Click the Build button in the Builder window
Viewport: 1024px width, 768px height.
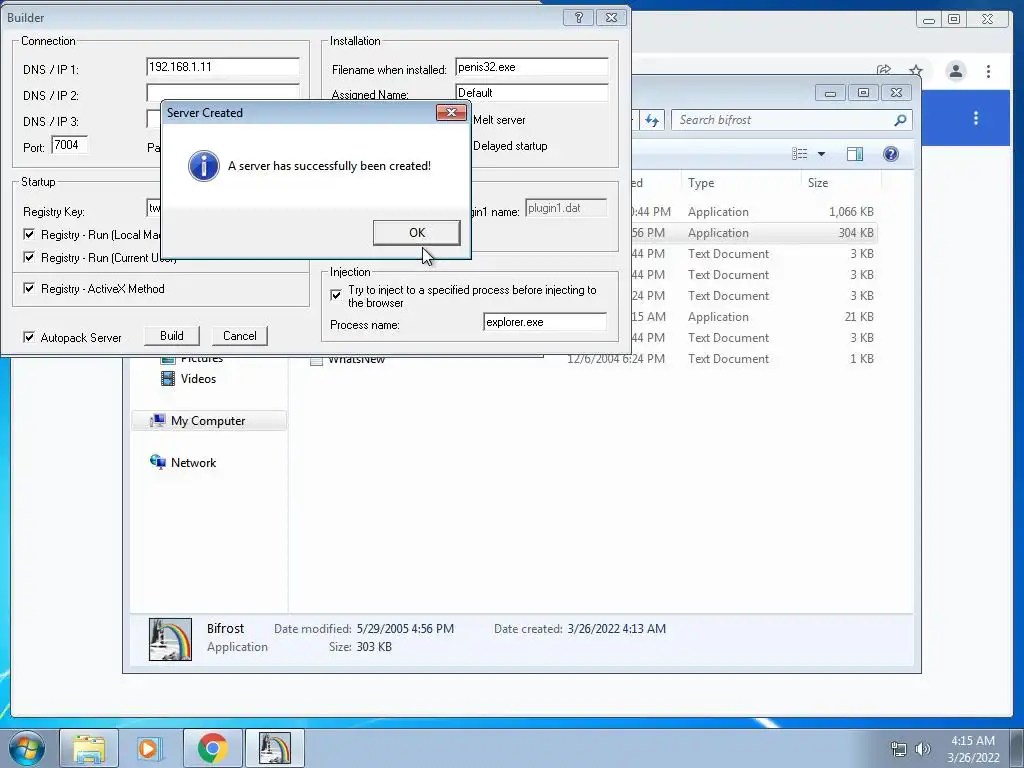[172, 336]
